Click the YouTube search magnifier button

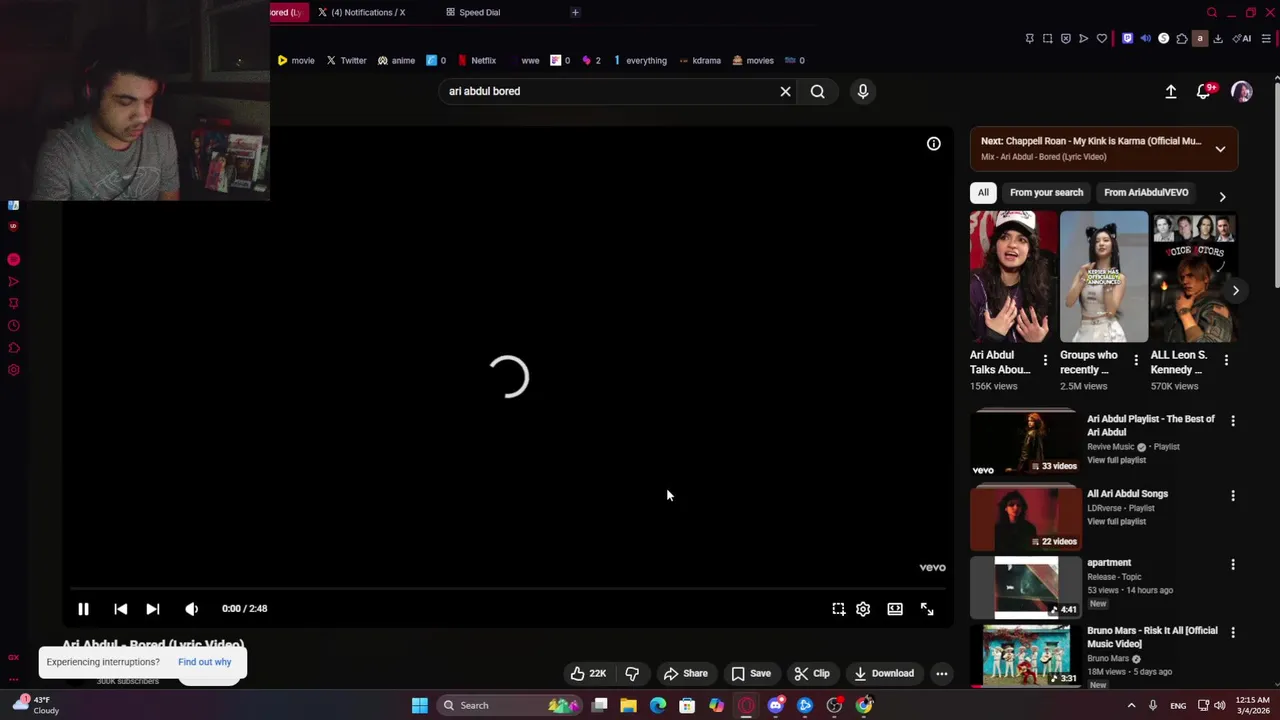tap(817, 91)
